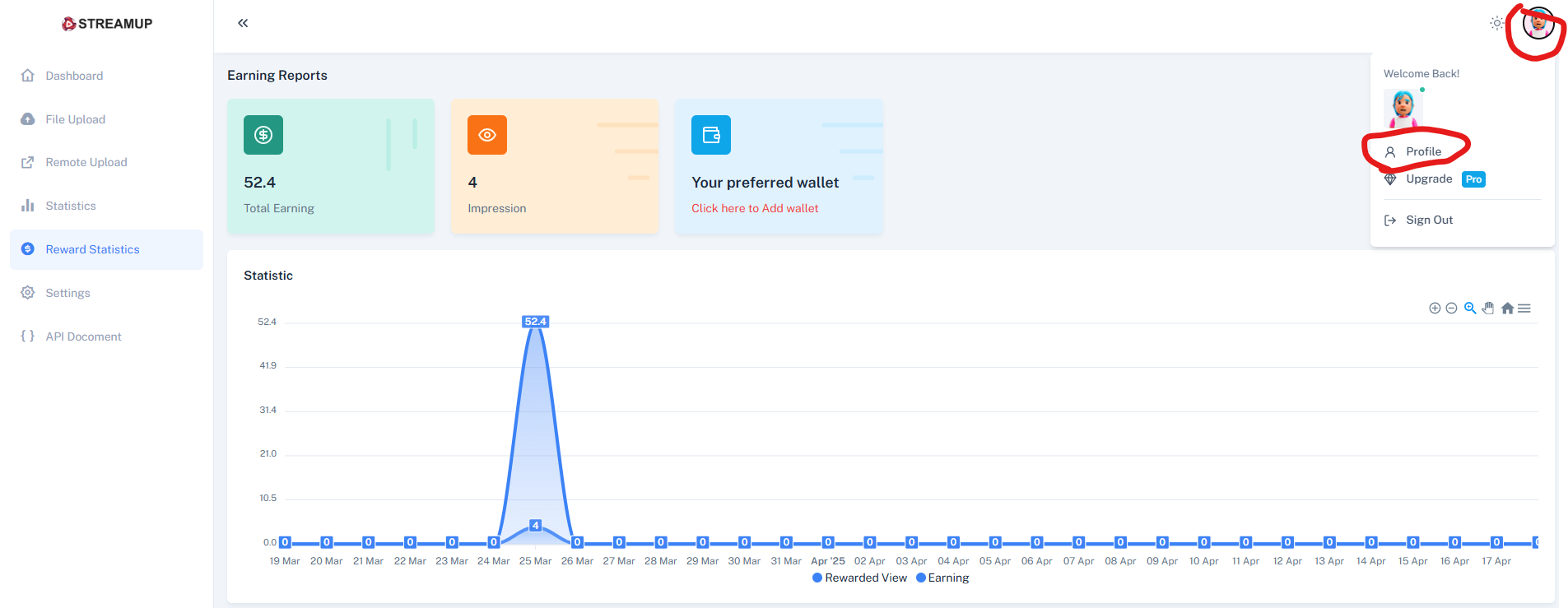Viewport: 1568px width, 608px height.
Task: Click the 52.4 peak data marker
Action: click(535, 322)
